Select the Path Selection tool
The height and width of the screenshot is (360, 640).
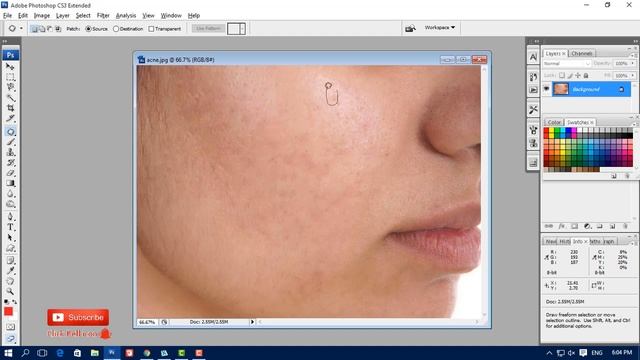10,238
